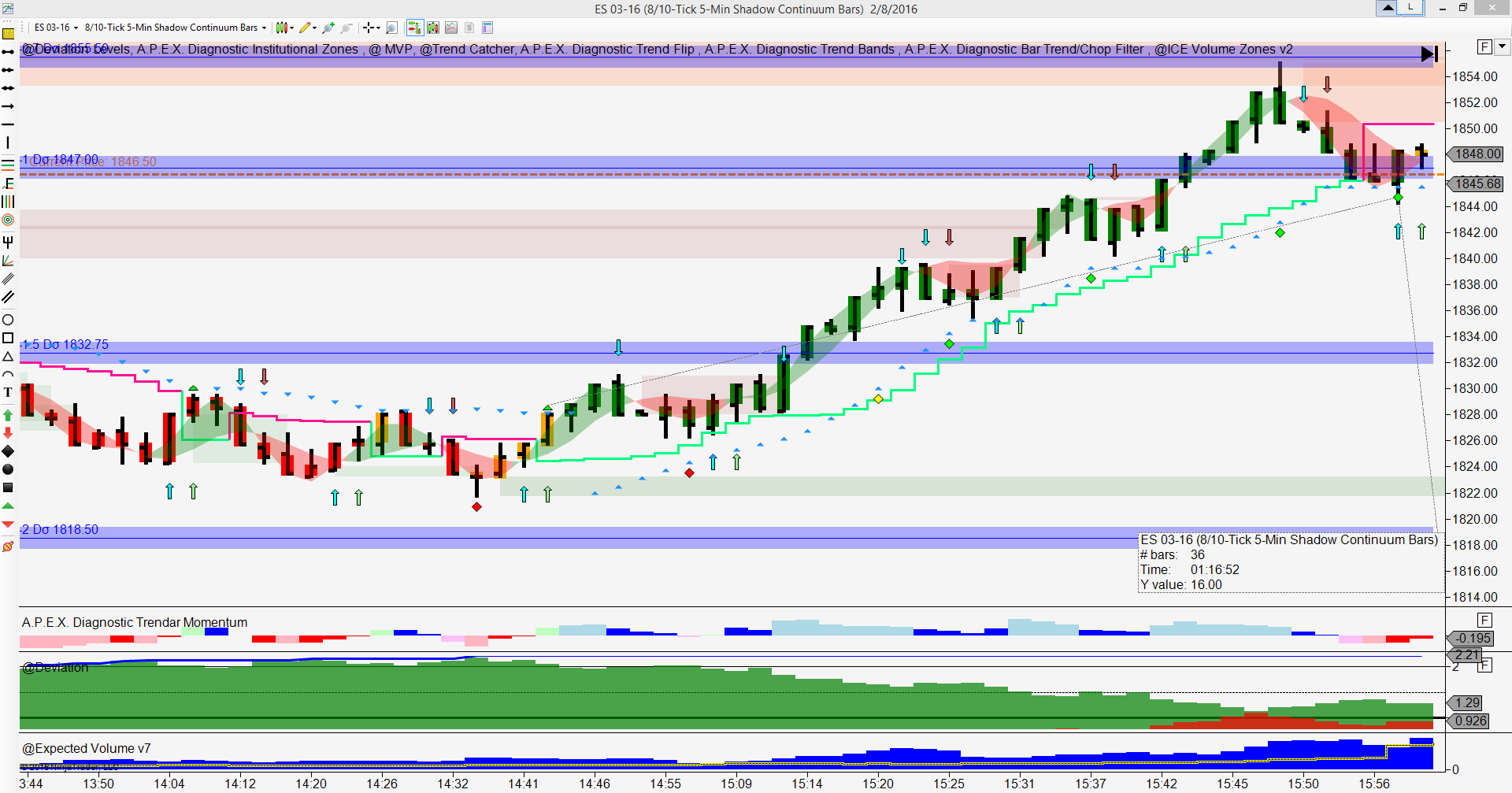Viewport: 1512px width, 793px height.
Task: Select the Gann Fan tool
Action: pyautogui.click(x=8, y=261)
